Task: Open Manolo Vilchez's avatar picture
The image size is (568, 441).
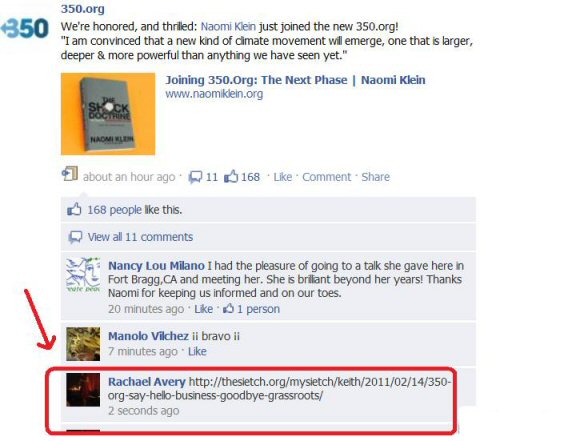Action: [83, 344]
